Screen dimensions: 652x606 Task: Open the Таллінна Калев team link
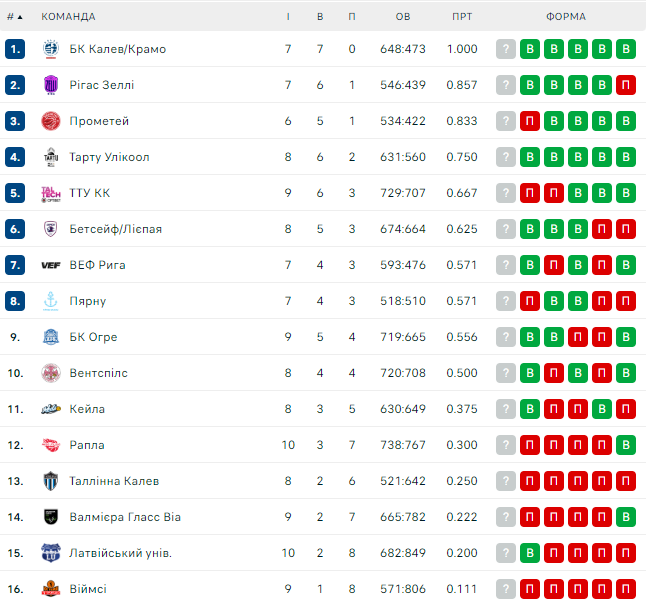pyautogui.click(x=114, y=481)
